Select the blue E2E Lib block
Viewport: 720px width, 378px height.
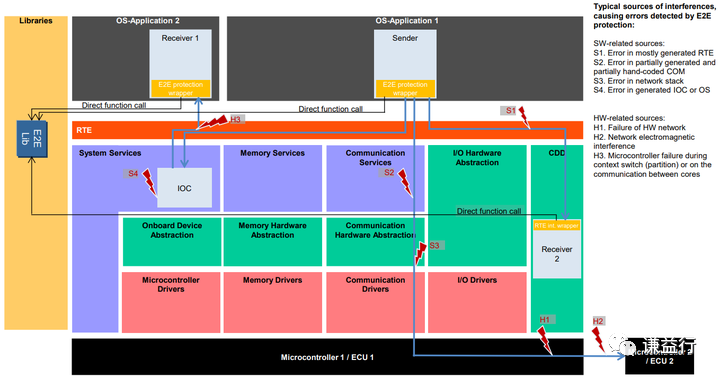pos(32,139)
